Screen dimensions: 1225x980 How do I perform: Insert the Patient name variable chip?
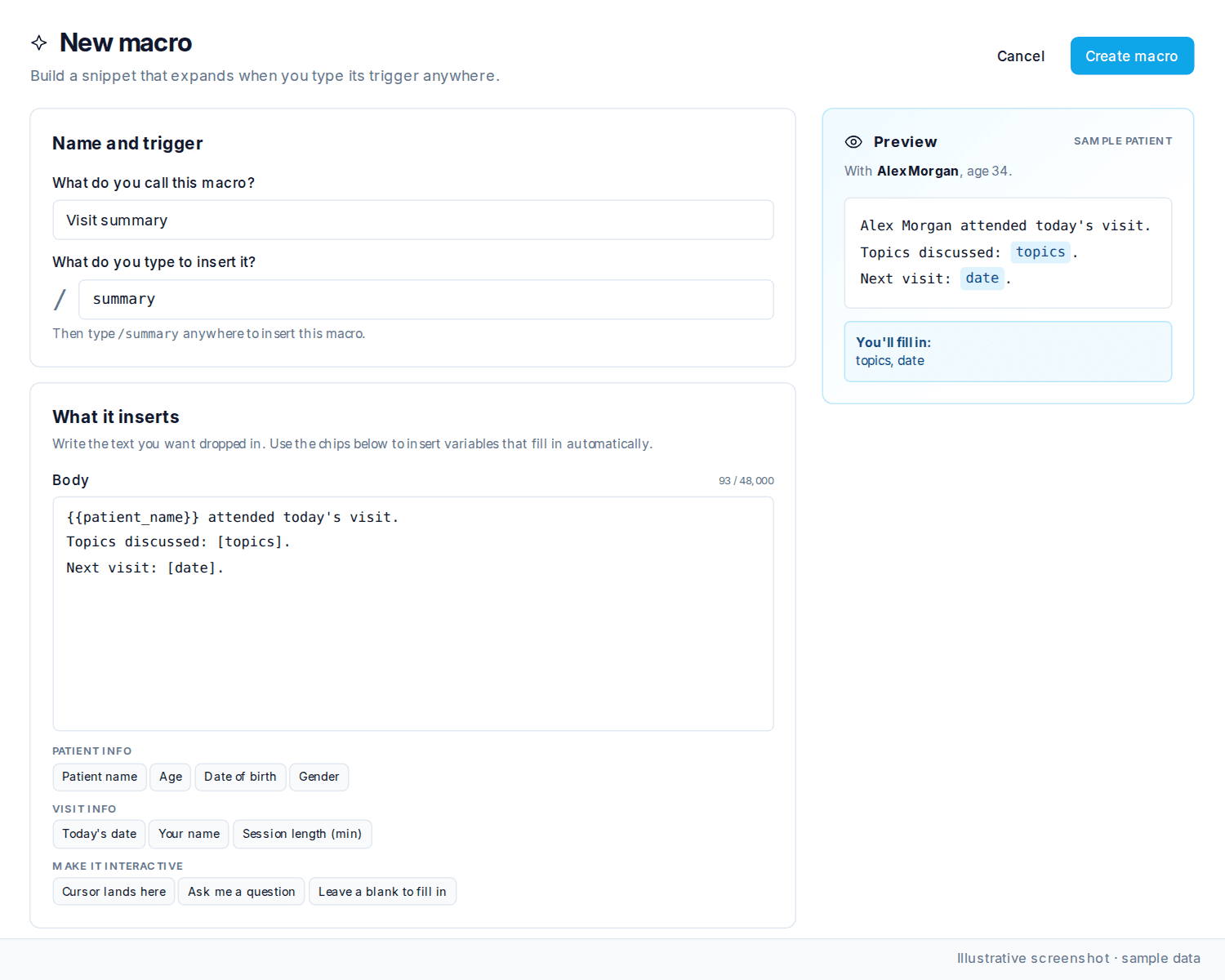click(x=100, y=777)
